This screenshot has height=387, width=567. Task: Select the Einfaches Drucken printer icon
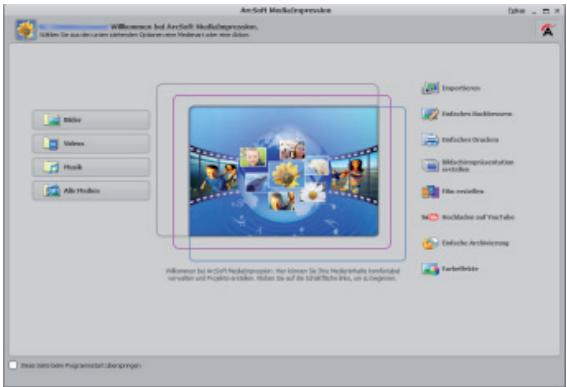tap(430, 140)
